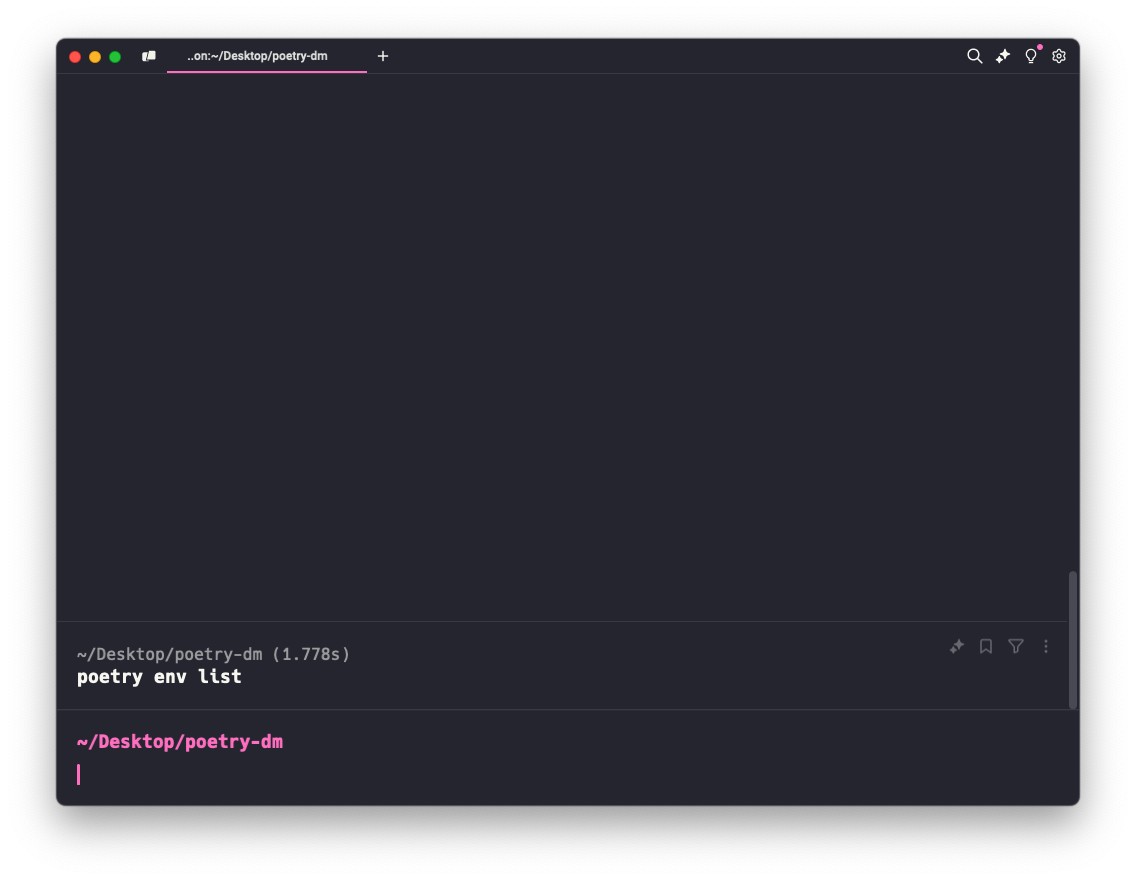The image size is (1136, 880).
Task: Select the ~/Desktop/poetry-dm tab
Action: pyautogui.click(x=267, y=56)
